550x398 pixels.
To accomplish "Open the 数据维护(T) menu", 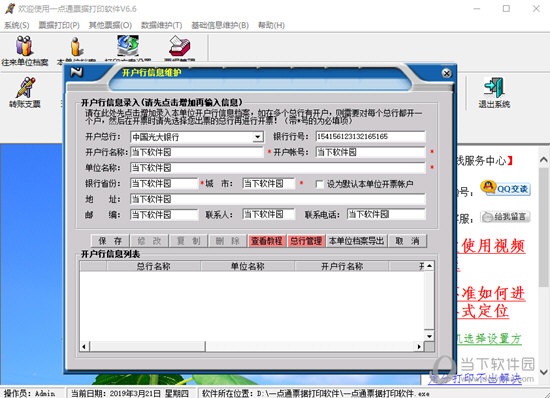I will click(x=161, y=25).
